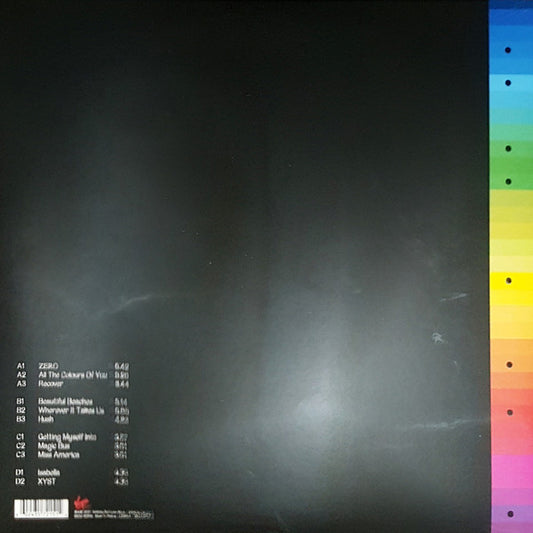Select track All The Colours Of You
The height and width of the screenshot is (533, 533).
[x=72, y=375]
